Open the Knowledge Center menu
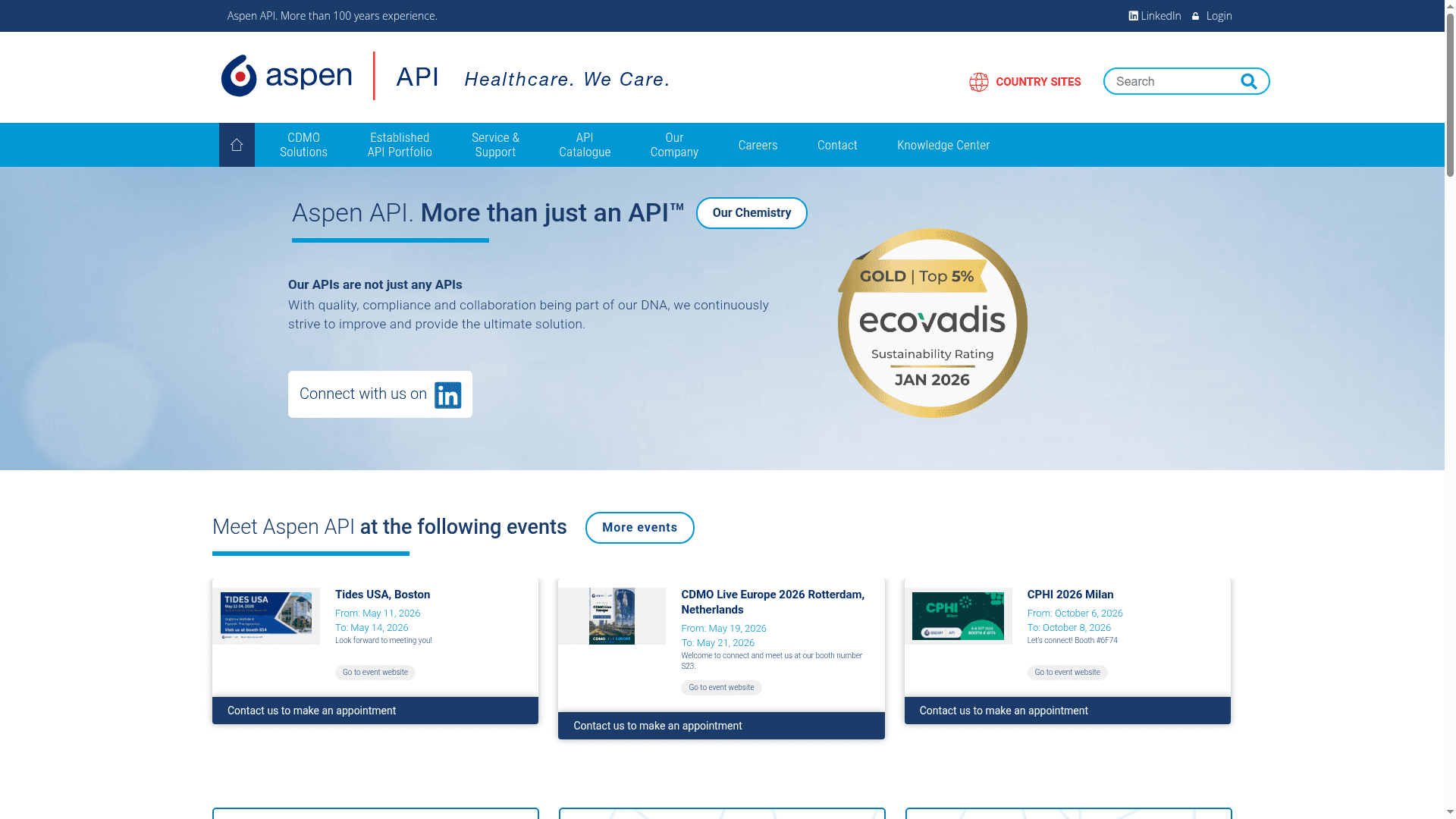1456x819 pixels. pyautogui.click(x=943, y=145)
